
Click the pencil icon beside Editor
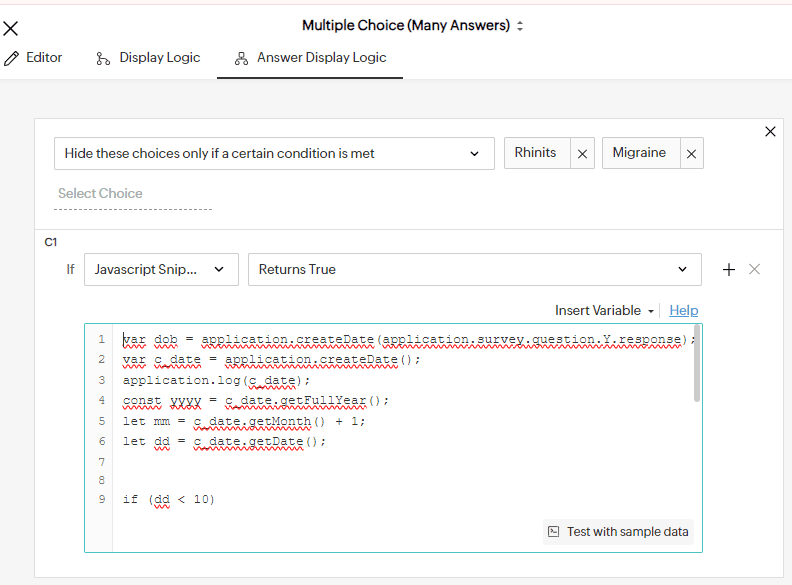[11, 58]
